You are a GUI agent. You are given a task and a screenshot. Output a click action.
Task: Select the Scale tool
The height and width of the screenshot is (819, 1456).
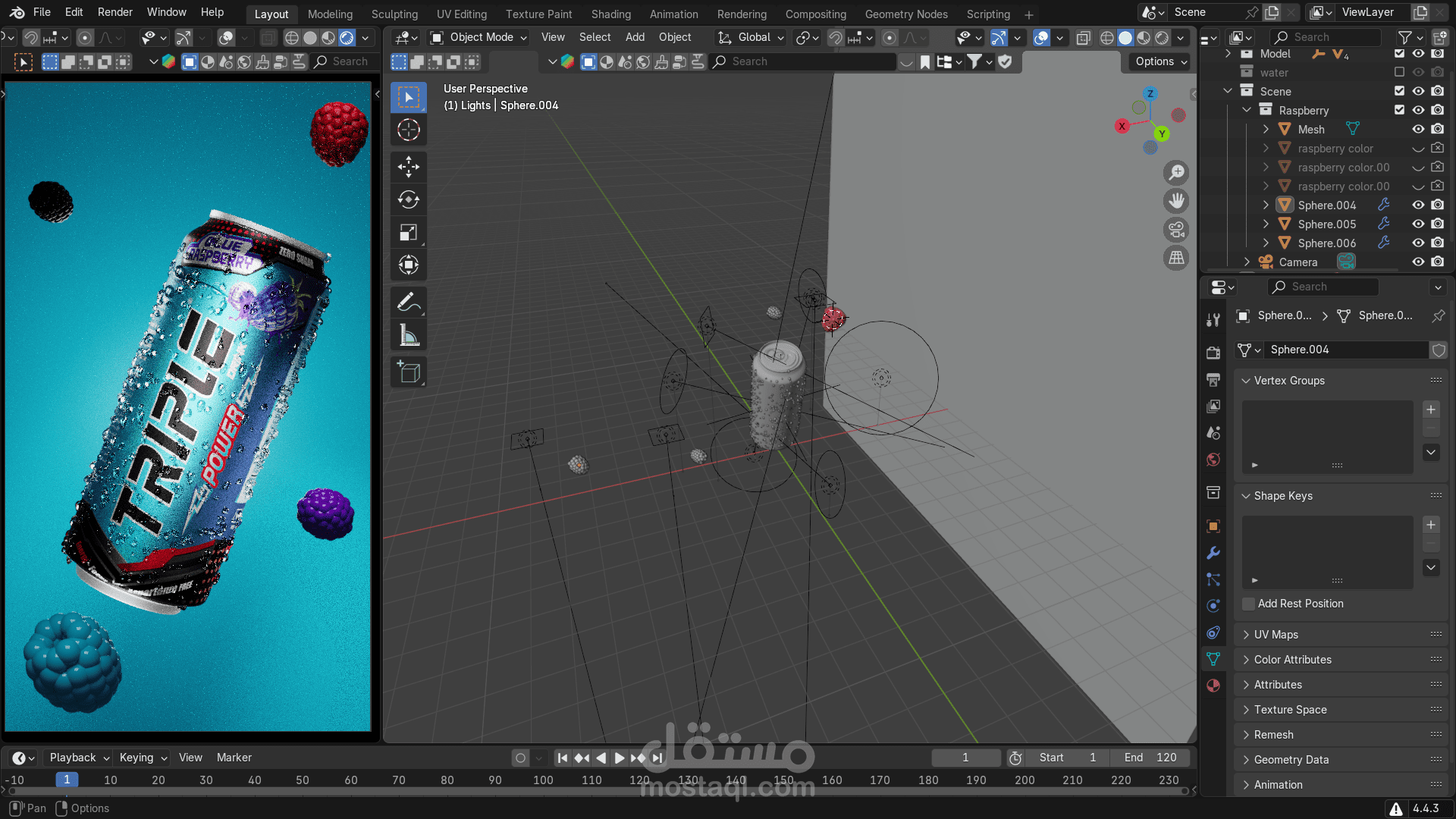[409, 233]
